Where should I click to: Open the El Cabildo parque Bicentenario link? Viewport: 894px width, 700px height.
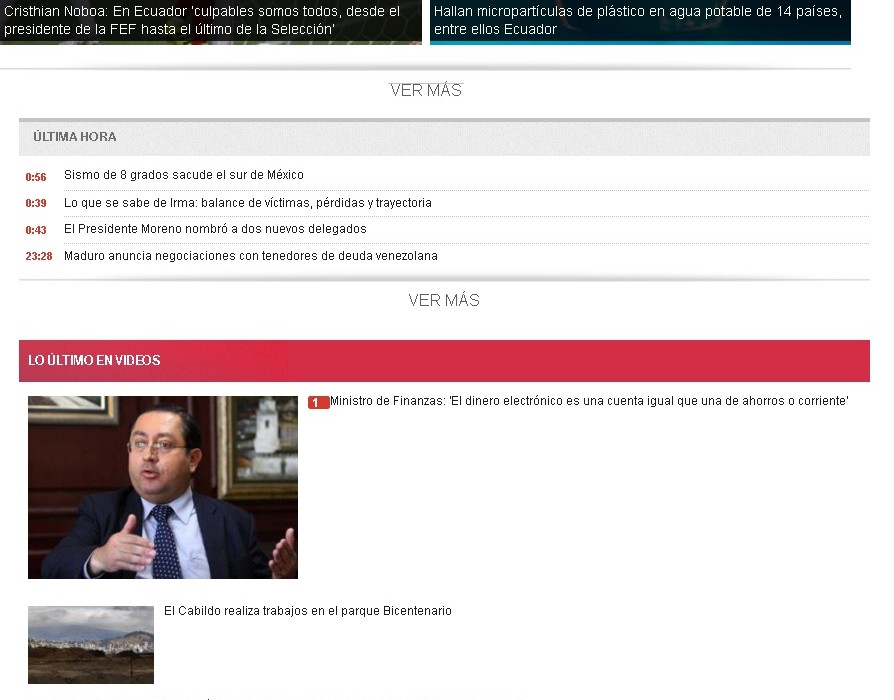pyautogui.click(x=308, y=611)
